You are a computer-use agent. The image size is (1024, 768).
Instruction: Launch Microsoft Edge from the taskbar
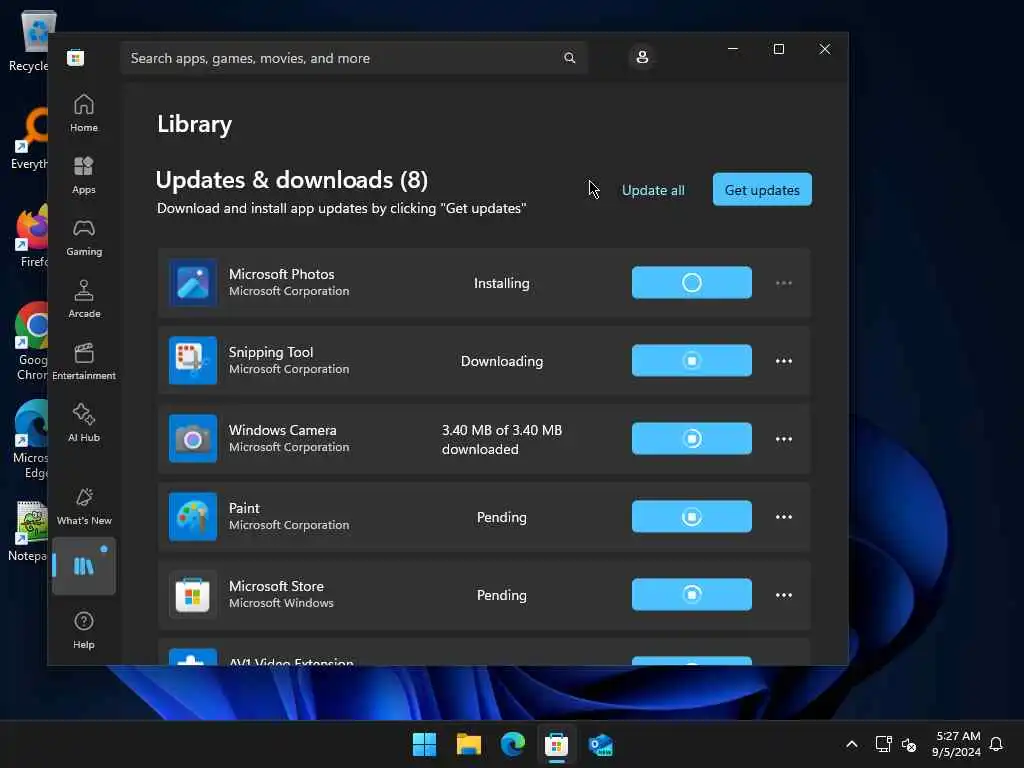tap(513, 744)
